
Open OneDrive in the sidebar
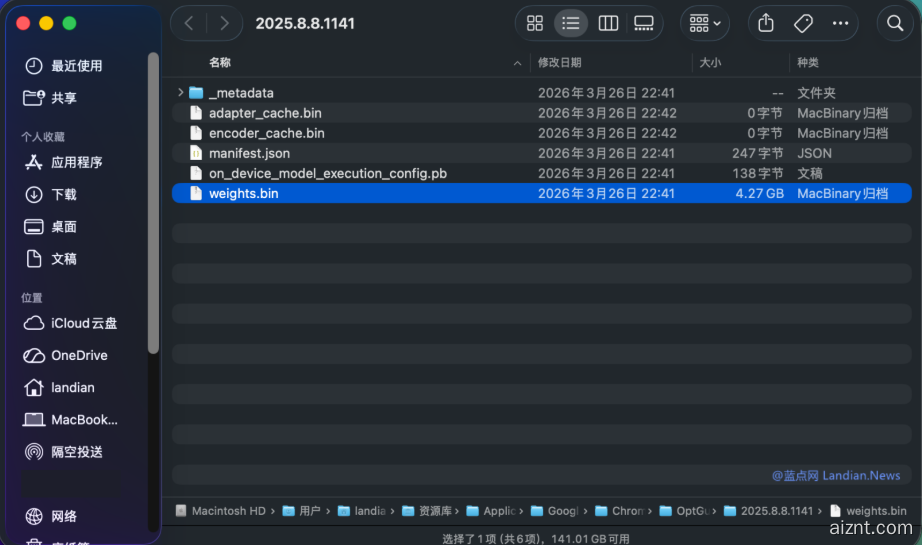pyautogui.click(x=65, y=355)
